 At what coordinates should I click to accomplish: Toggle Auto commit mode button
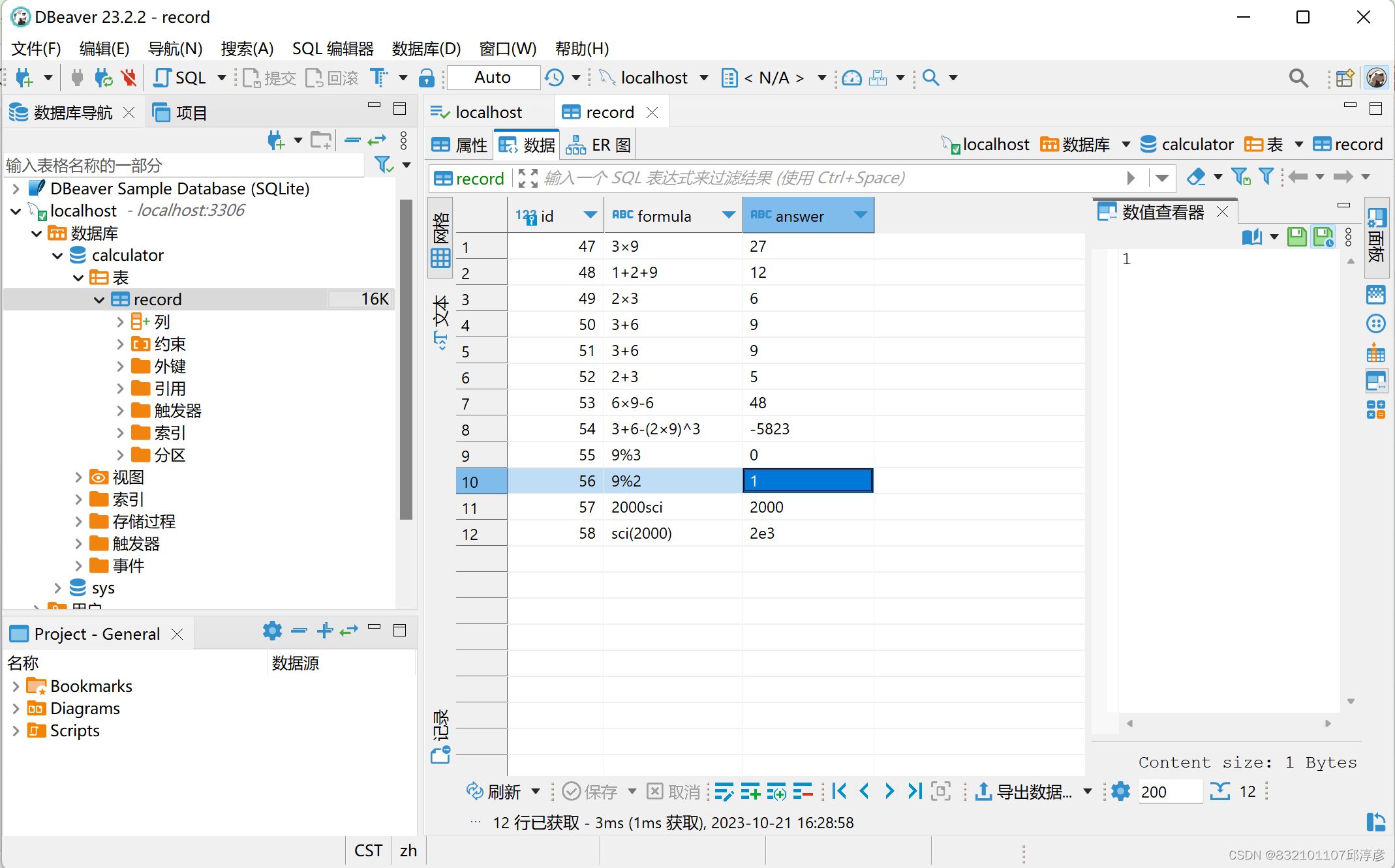click(x=493, y=78)
